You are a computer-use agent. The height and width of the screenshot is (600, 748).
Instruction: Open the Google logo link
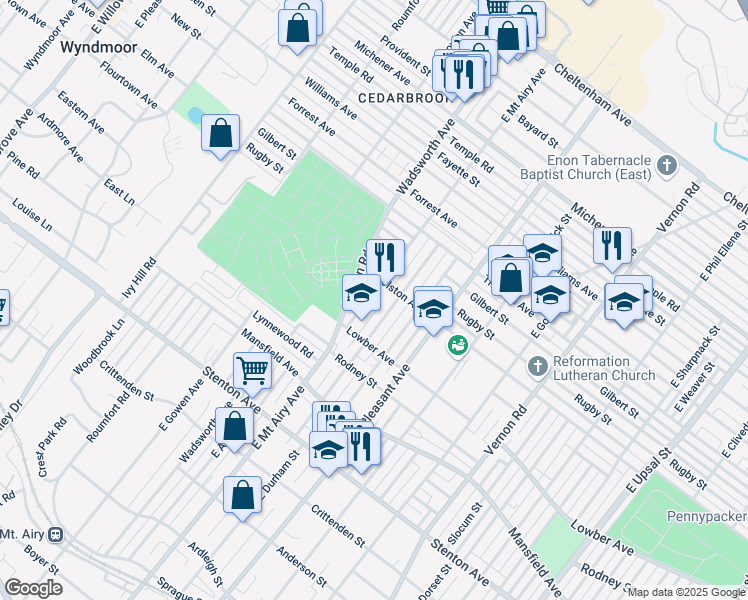tap(33, 588)
